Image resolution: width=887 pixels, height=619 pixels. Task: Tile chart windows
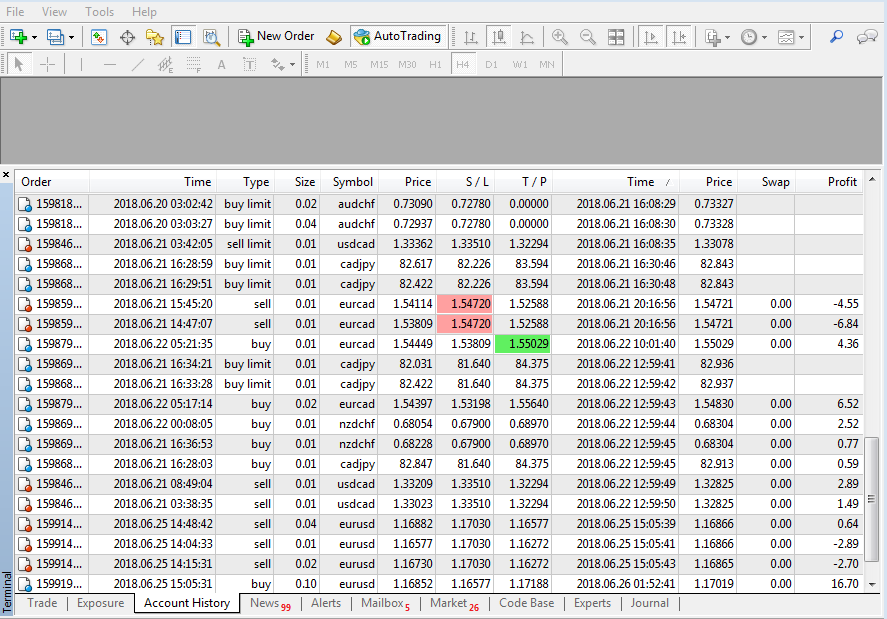tap(616, 37)
